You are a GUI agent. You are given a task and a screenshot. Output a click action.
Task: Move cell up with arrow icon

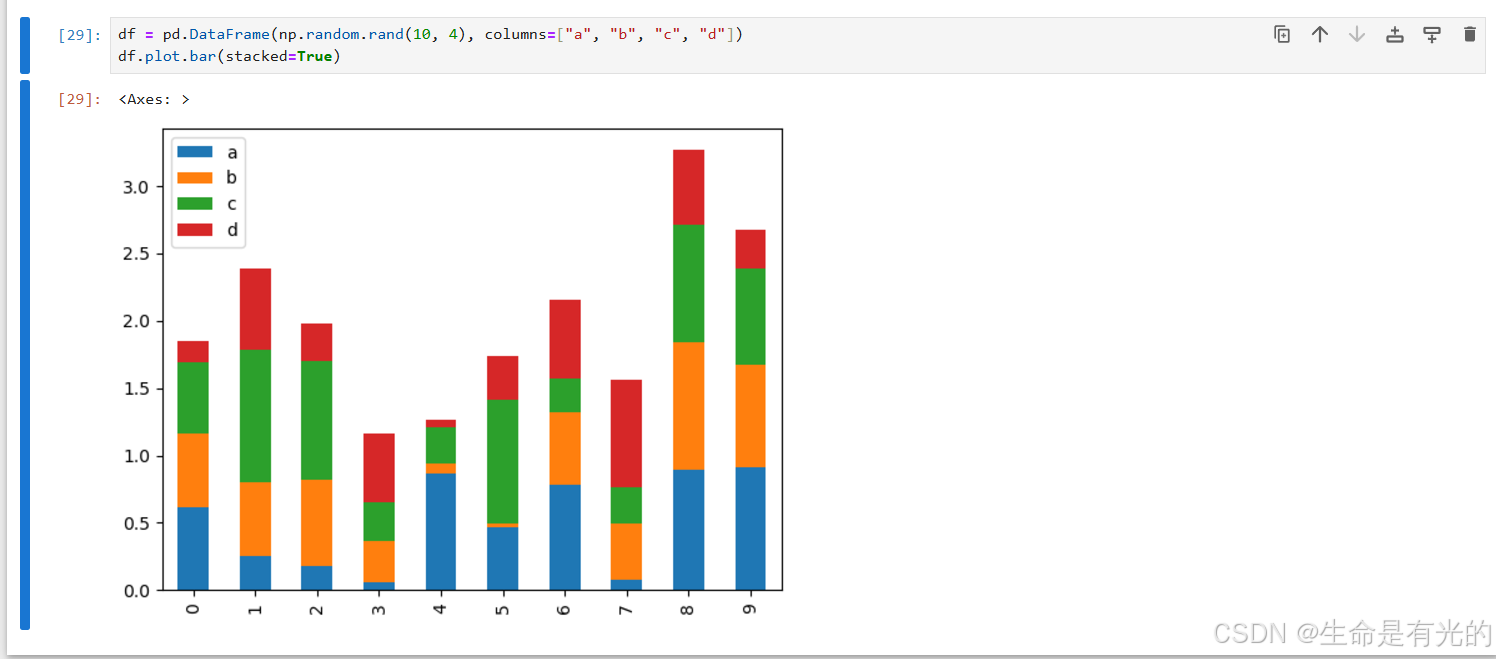(1320, 35)
